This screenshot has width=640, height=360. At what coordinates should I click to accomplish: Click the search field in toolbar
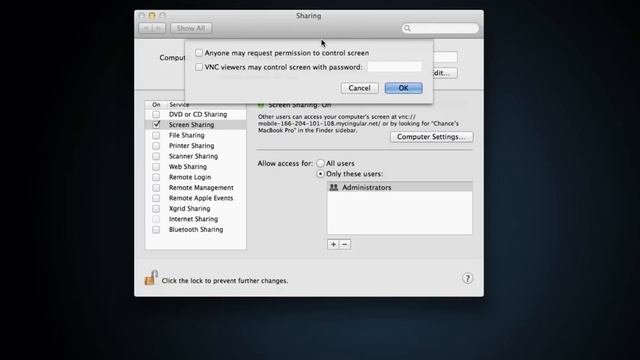[440, 28]
